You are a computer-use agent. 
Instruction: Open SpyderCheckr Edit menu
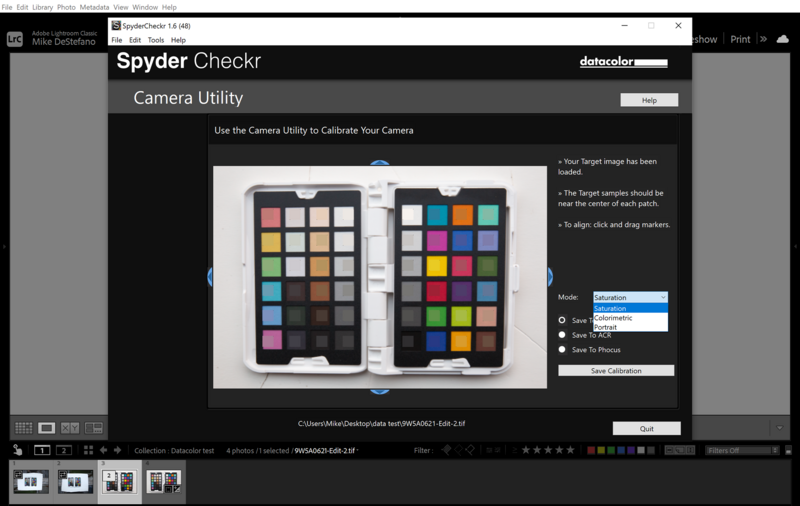[x=135, y=40]
